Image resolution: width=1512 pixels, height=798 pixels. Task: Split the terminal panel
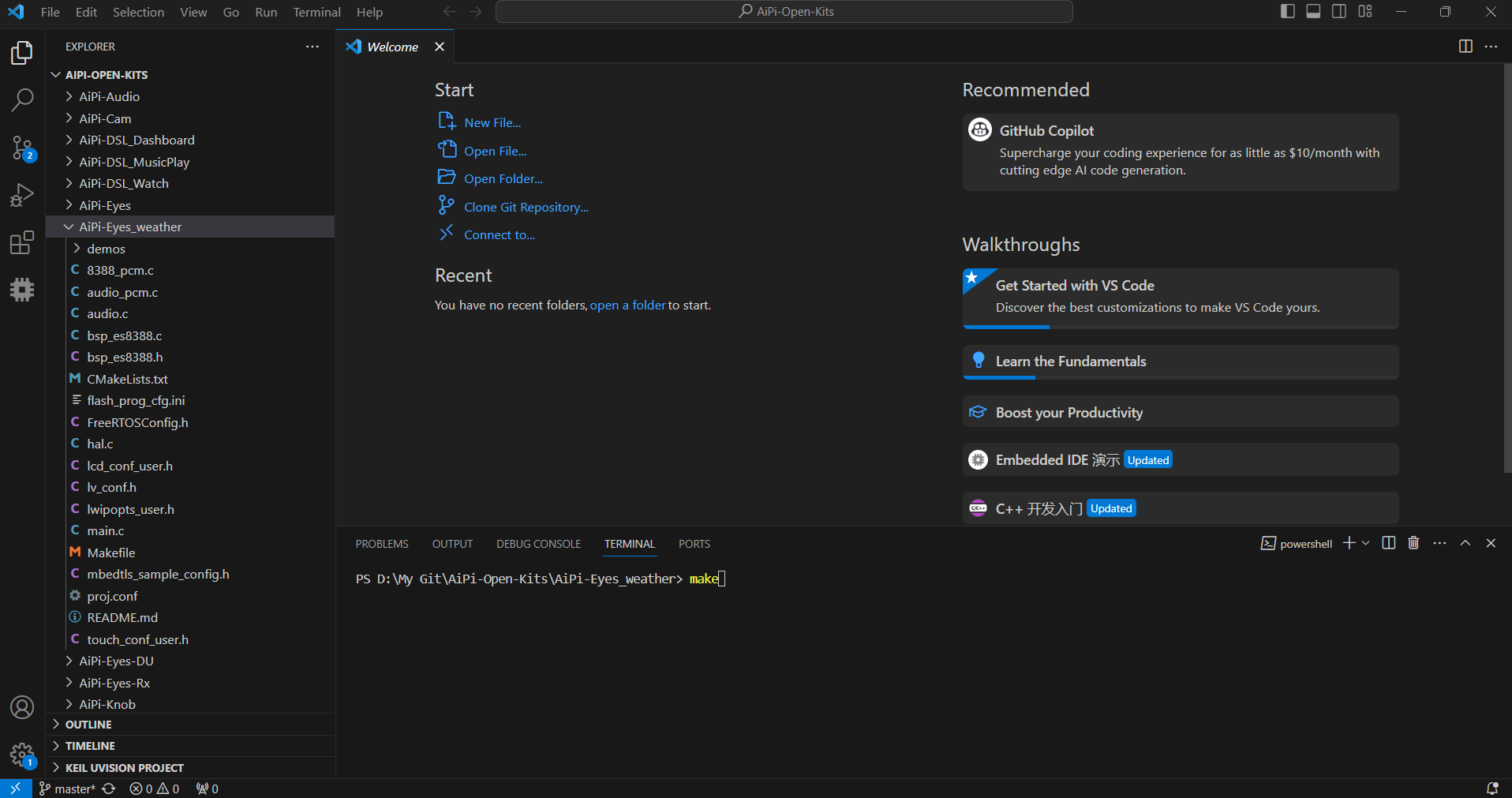point(1389,543)
